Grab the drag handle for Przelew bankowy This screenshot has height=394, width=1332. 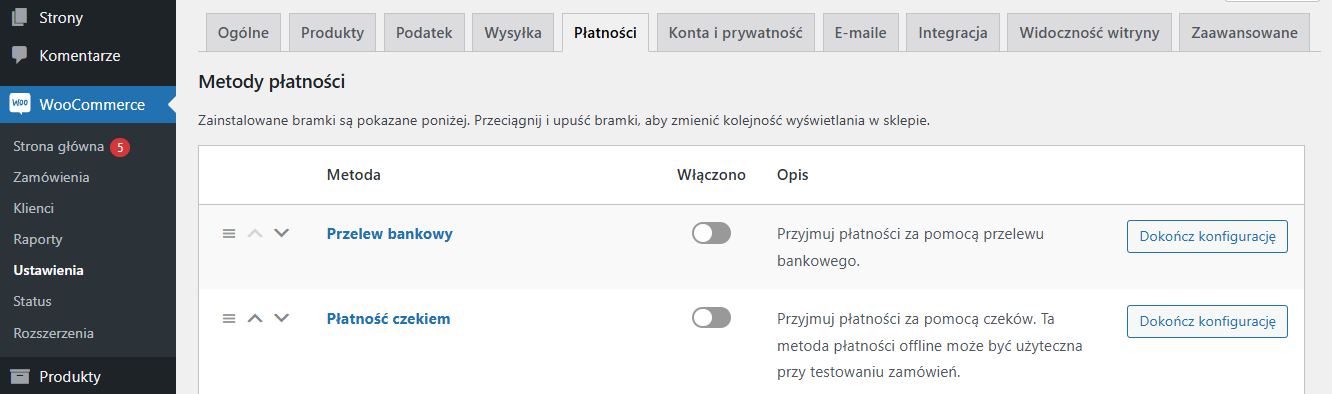tap(228, 233)
